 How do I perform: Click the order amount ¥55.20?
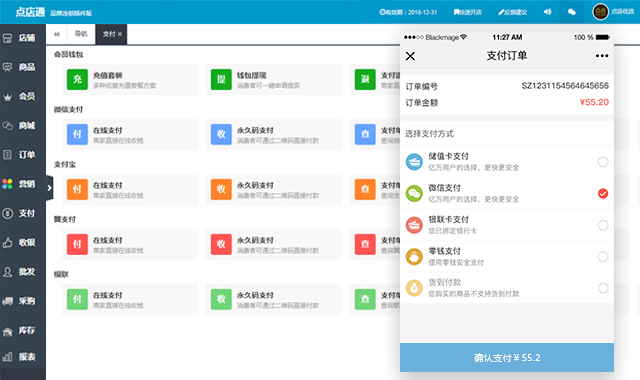tap(594, 102)
